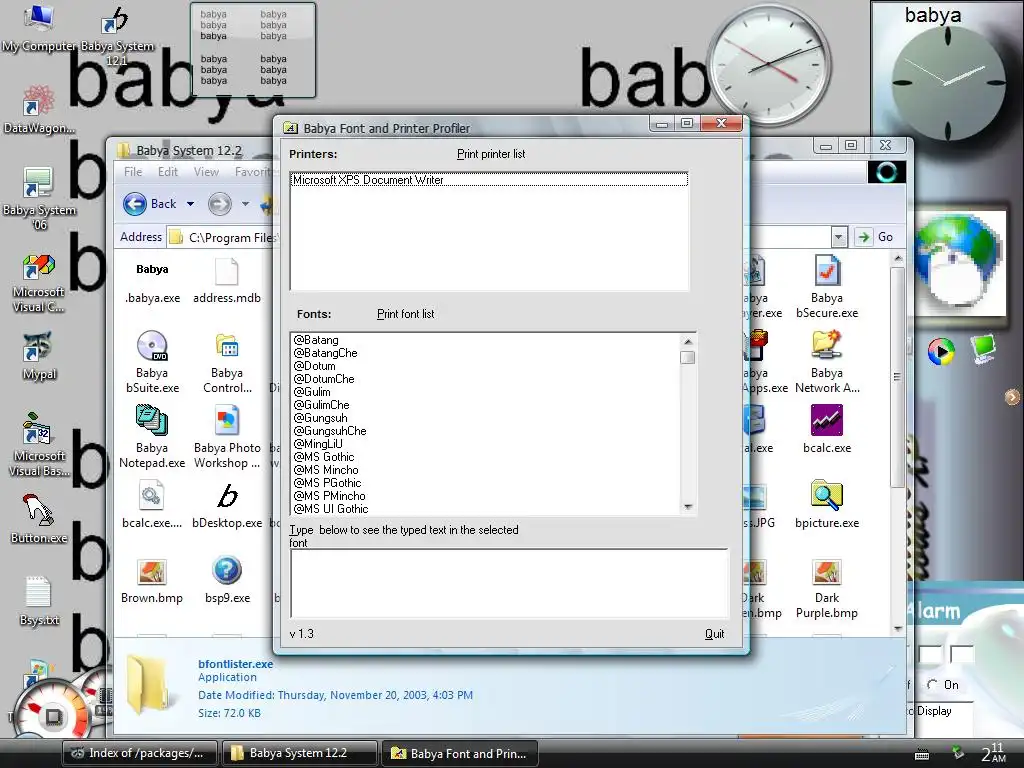
Task: Select Babya bSecure.exe icon
Action: (827, 287)
